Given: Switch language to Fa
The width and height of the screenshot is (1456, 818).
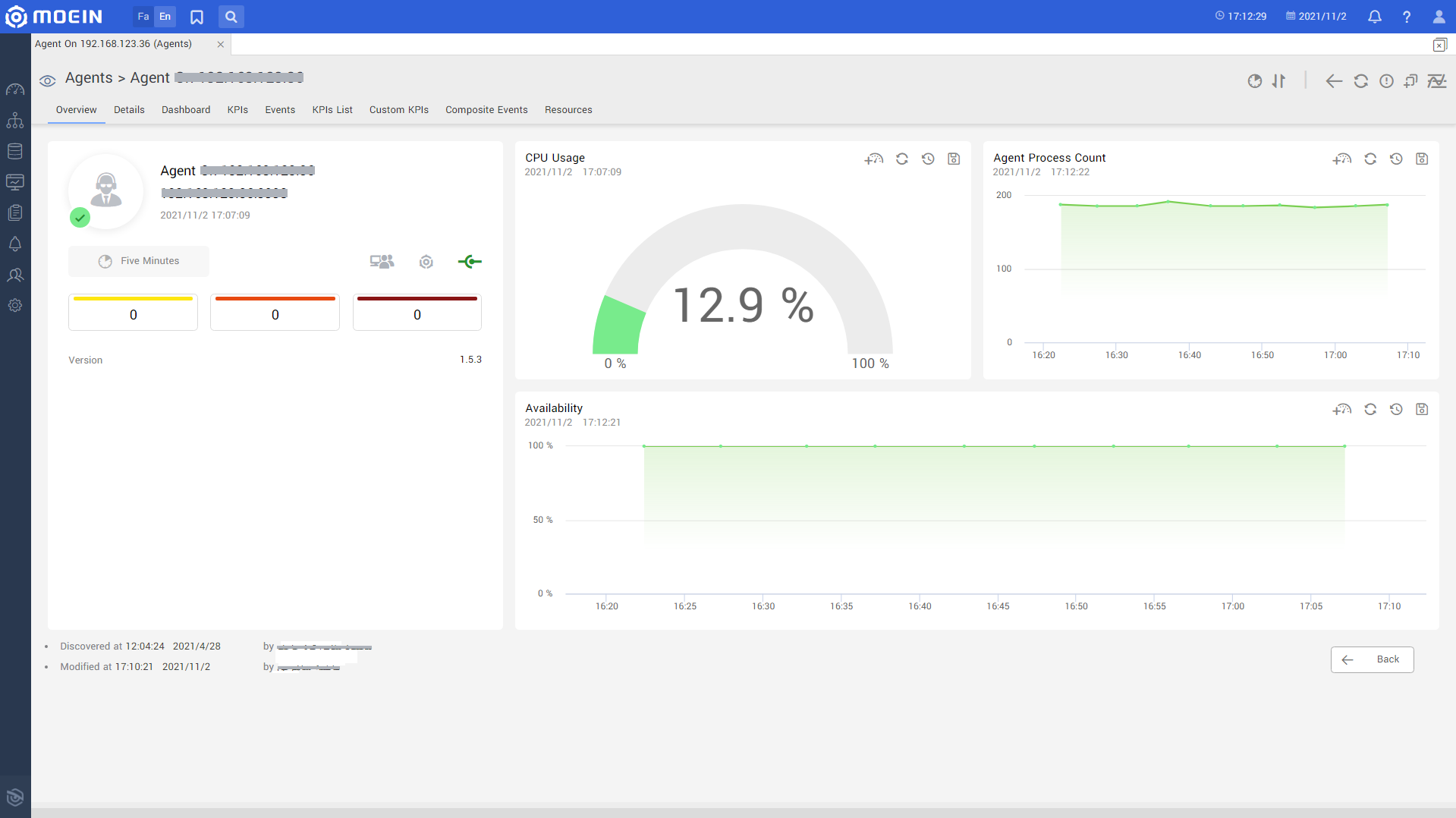Looking at the screenshot, I should point(143,17).
